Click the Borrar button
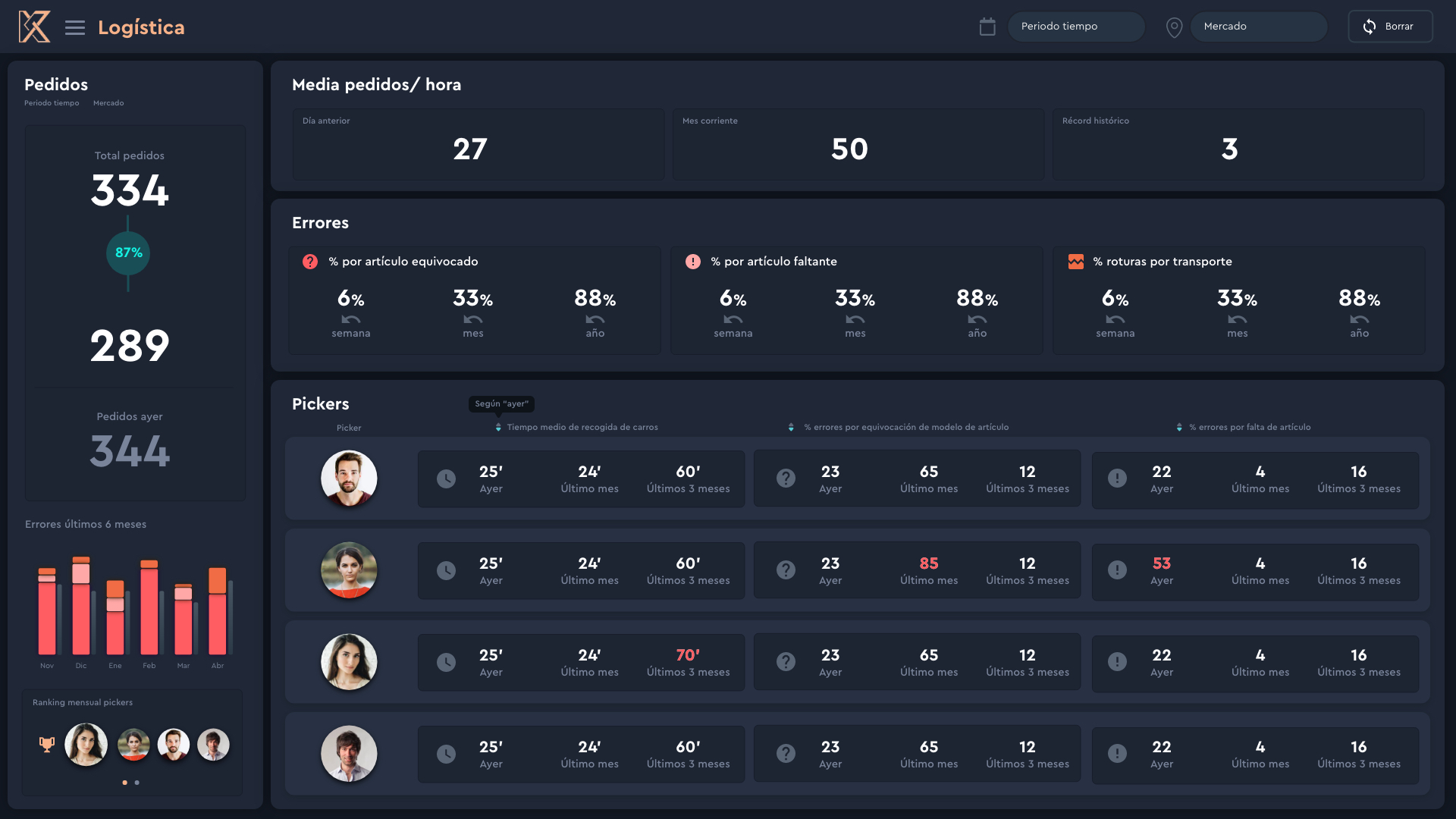The width and height of the screenshot is (1456, 819). pos(1389,27)
